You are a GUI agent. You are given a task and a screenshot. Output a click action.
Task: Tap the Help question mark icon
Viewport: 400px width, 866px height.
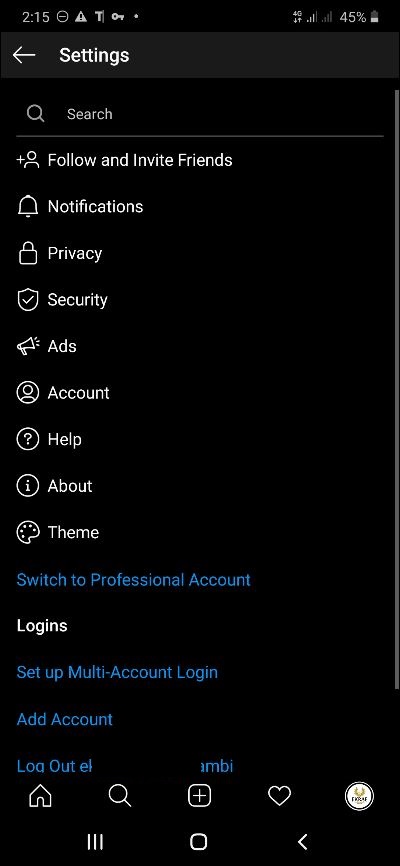click(28, 439)
